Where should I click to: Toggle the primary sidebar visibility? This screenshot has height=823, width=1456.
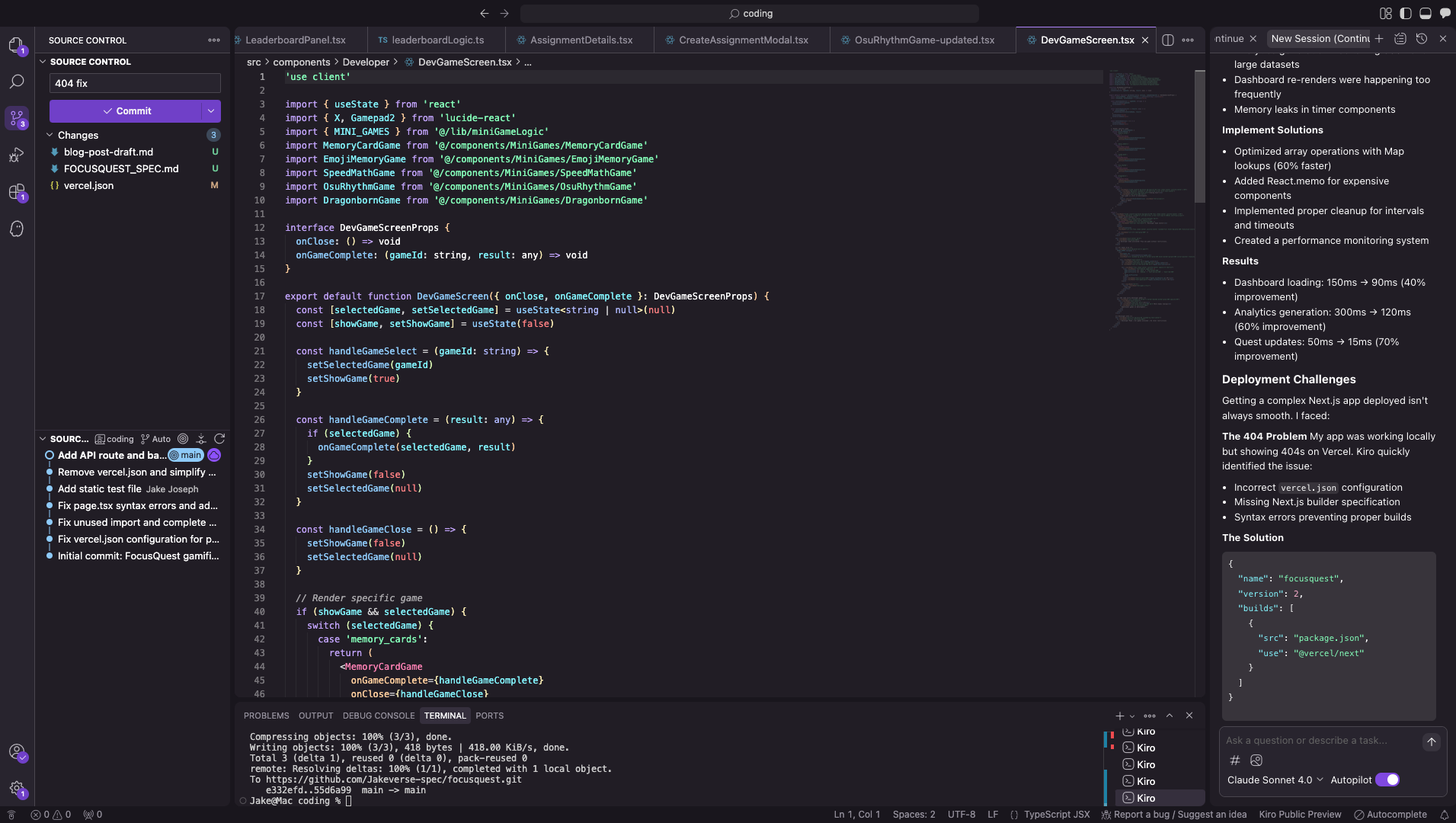pyautogui.click(x=1406, y=14)
